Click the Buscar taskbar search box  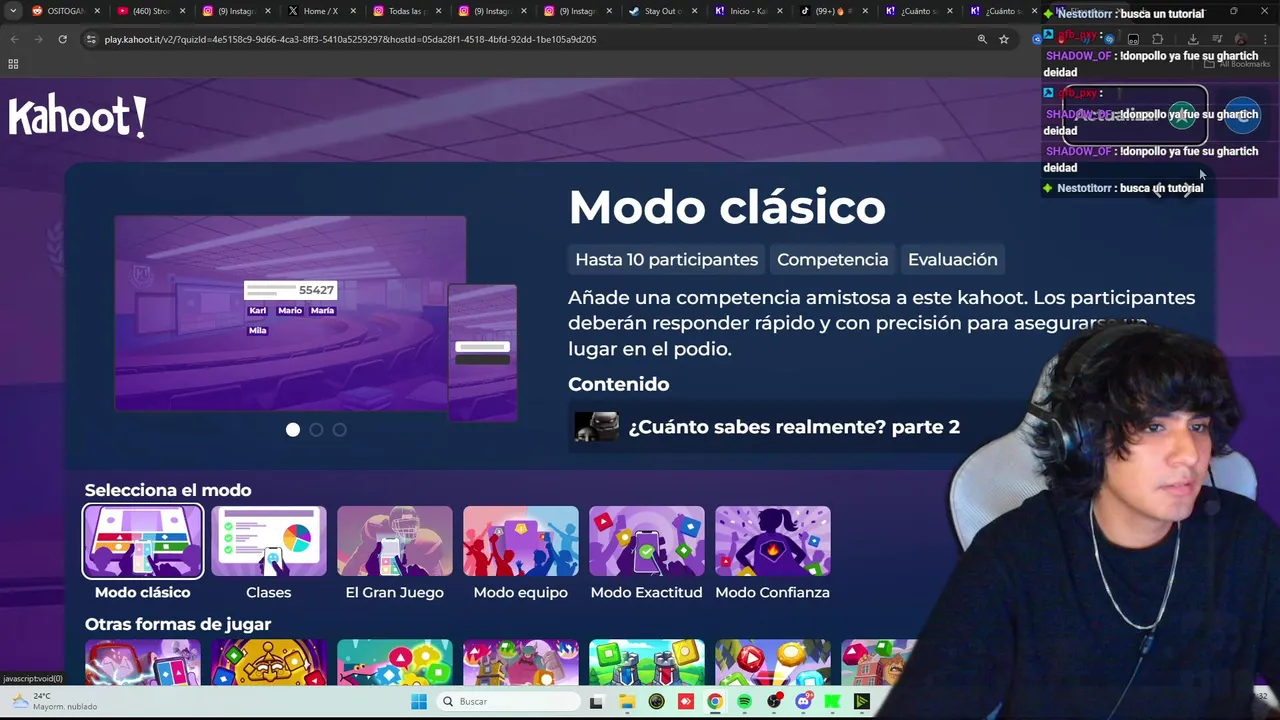507,701
